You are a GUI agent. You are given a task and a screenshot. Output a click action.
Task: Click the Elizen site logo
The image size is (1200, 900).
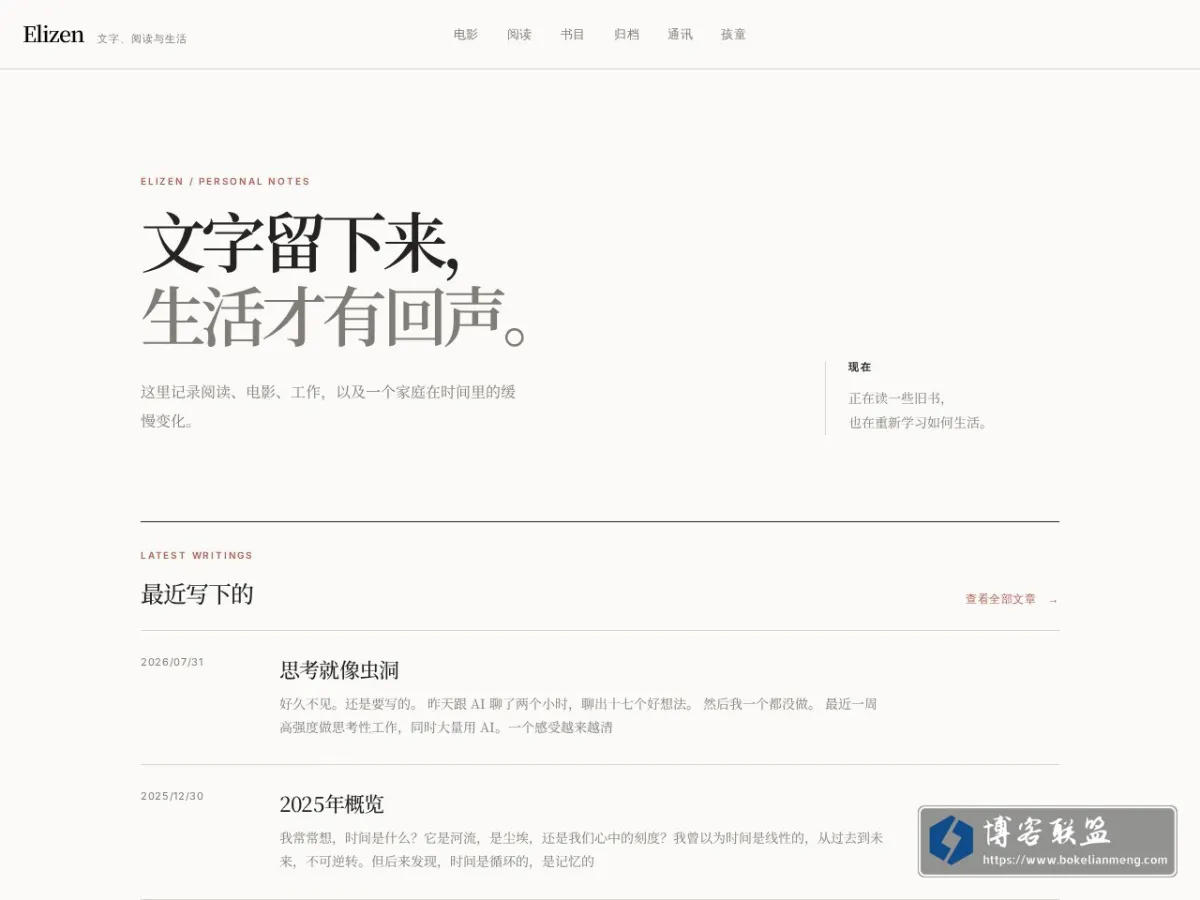point(53,34)
